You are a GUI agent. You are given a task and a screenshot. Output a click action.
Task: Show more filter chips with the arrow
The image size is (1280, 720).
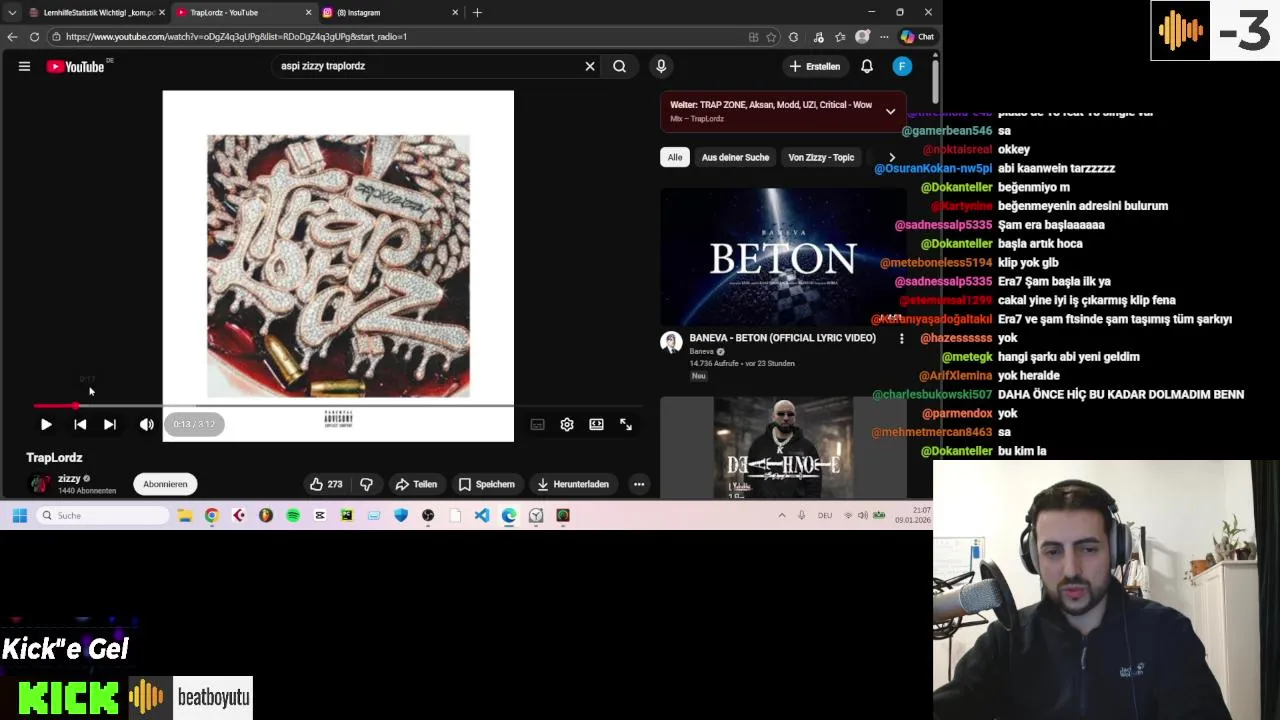[x=892, y=157]
